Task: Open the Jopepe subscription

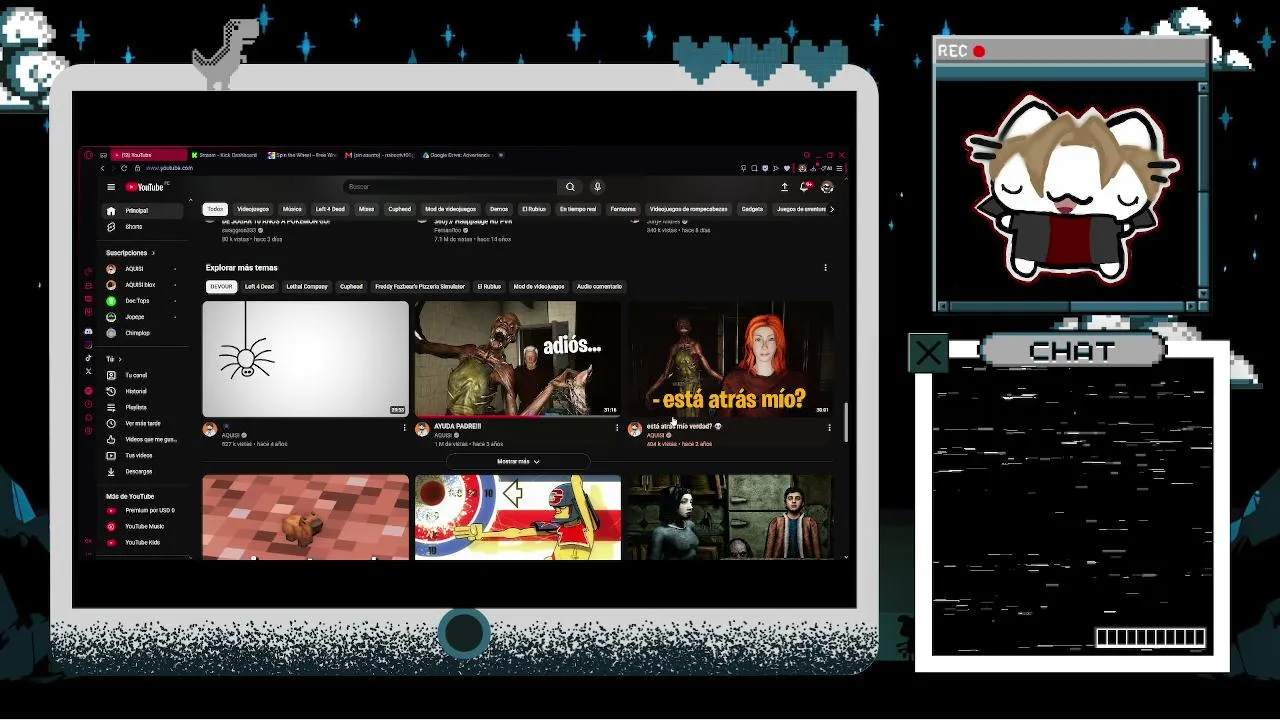Action: coord(142,317)
